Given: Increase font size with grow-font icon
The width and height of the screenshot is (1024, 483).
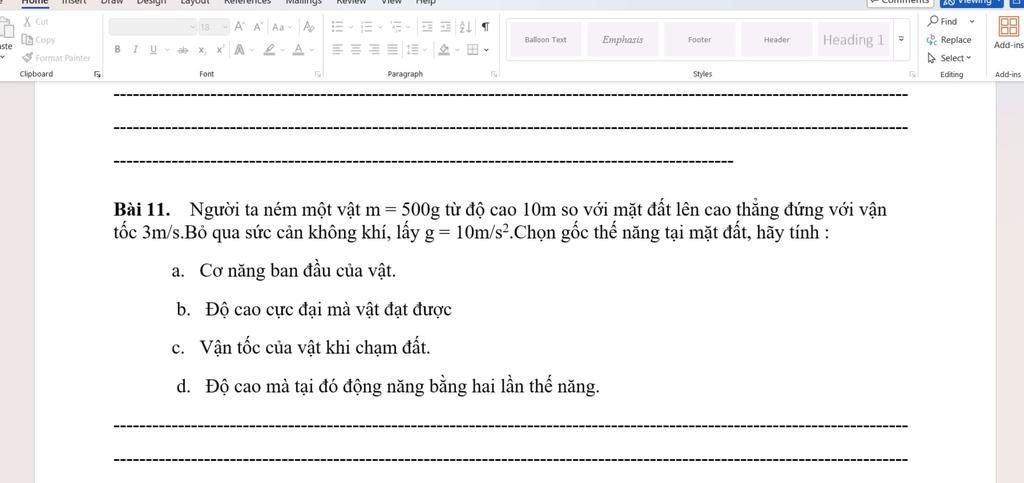Looking at the screenshot, I should click(x=240, y=27).
